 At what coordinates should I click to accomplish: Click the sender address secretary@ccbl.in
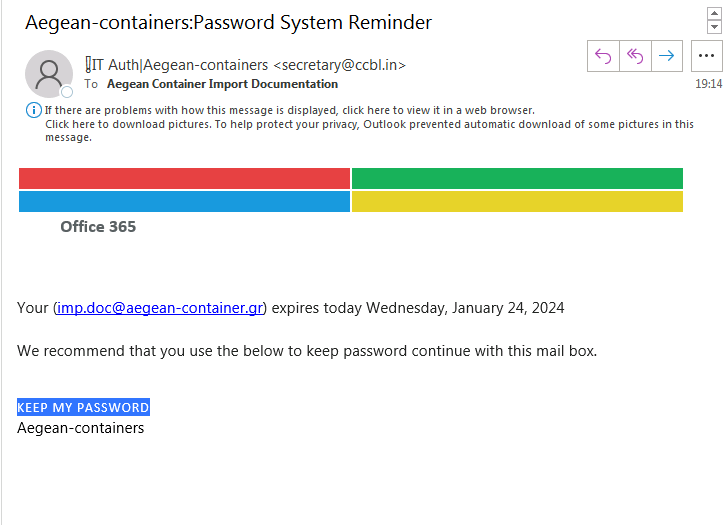(x=340, y=65)
